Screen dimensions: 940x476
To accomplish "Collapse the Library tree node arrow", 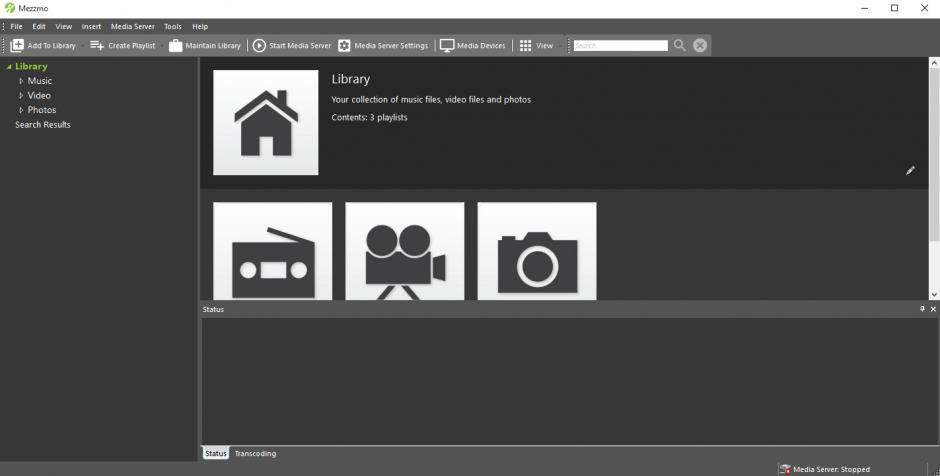I will [x=9, y=67].
